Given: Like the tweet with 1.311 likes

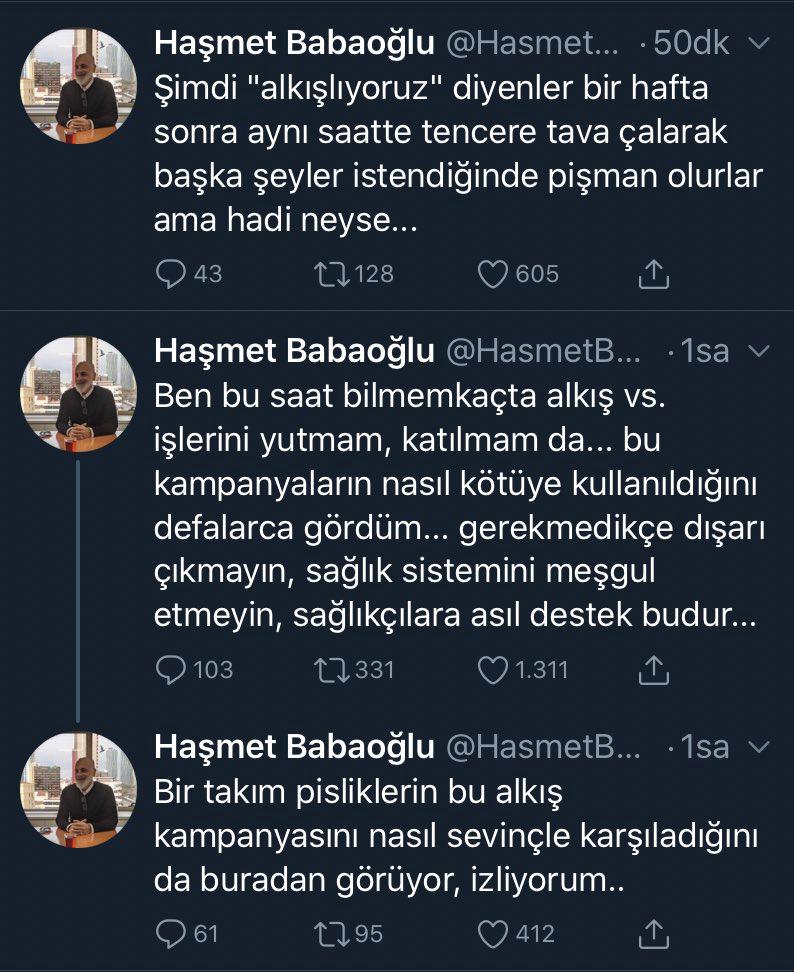Looking at the screenshot, I should tap(494, 669).
